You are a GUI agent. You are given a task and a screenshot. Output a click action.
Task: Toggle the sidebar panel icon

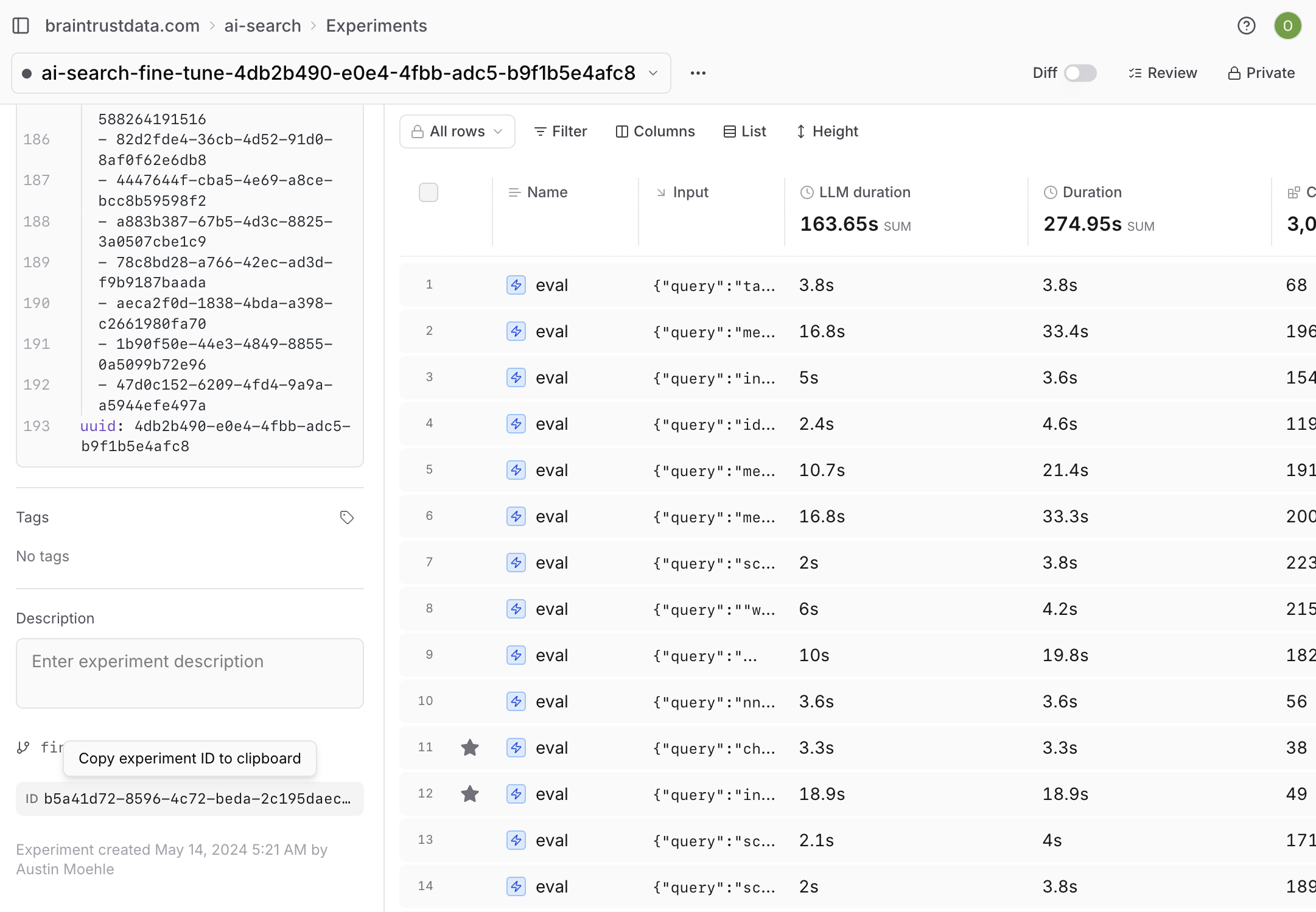(x=21, y=26)
